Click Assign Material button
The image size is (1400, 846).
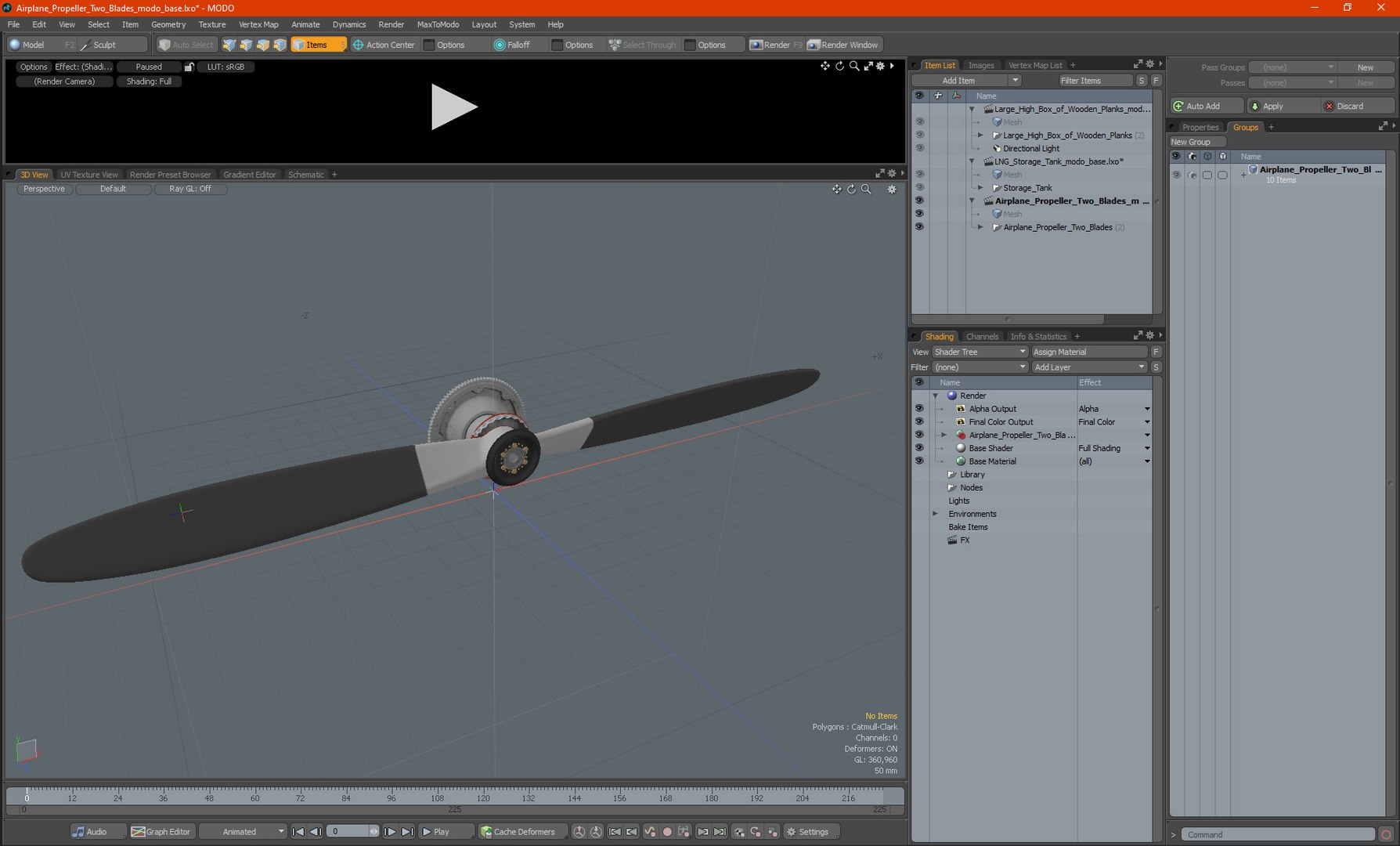coord(1089,352)
